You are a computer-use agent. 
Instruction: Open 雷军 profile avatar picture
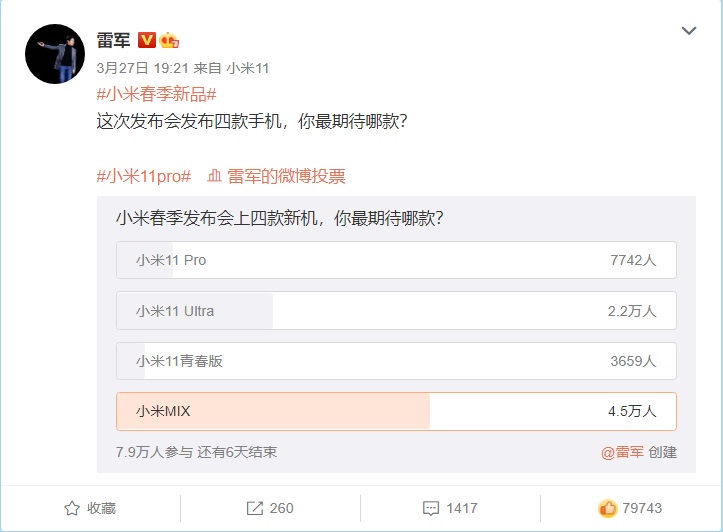54,54
